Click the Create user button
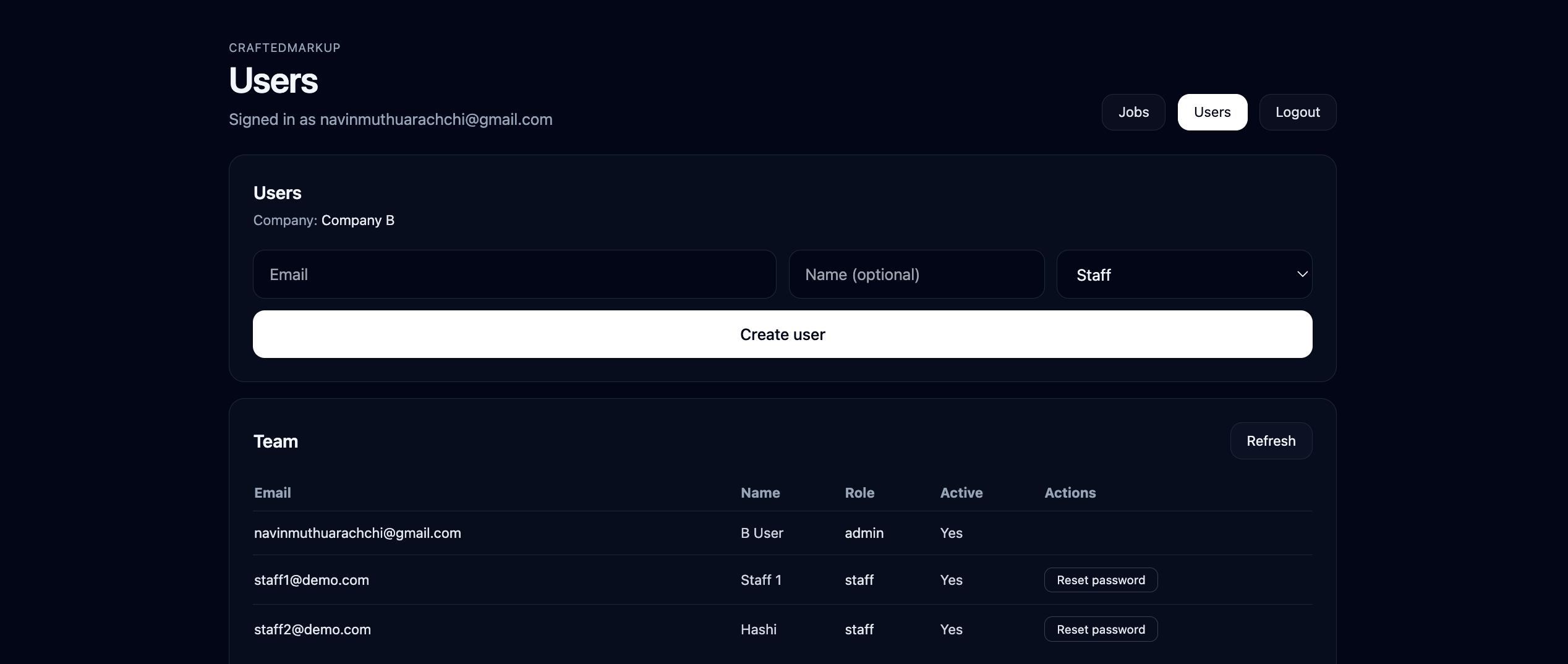This screenshot has width=1568, height=664. click(x=782, y=334)
